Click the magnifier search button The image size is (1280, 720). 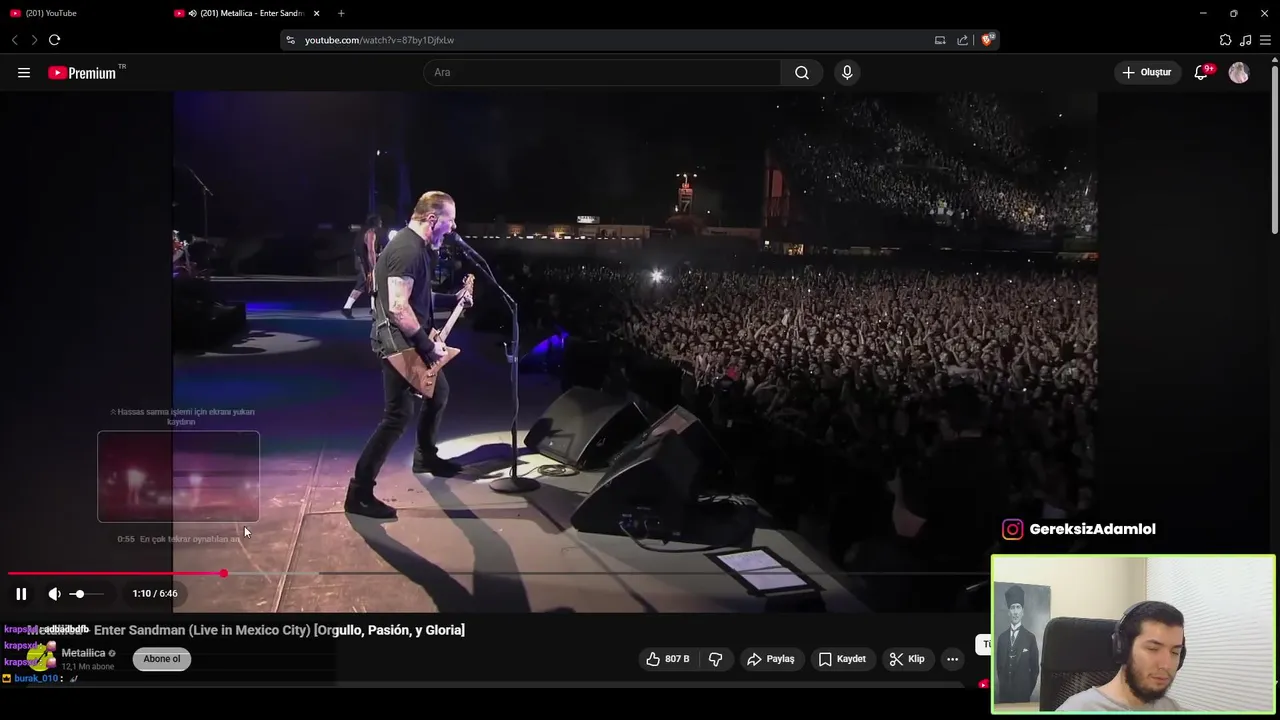pyautogui.click(x=802, y=72)
